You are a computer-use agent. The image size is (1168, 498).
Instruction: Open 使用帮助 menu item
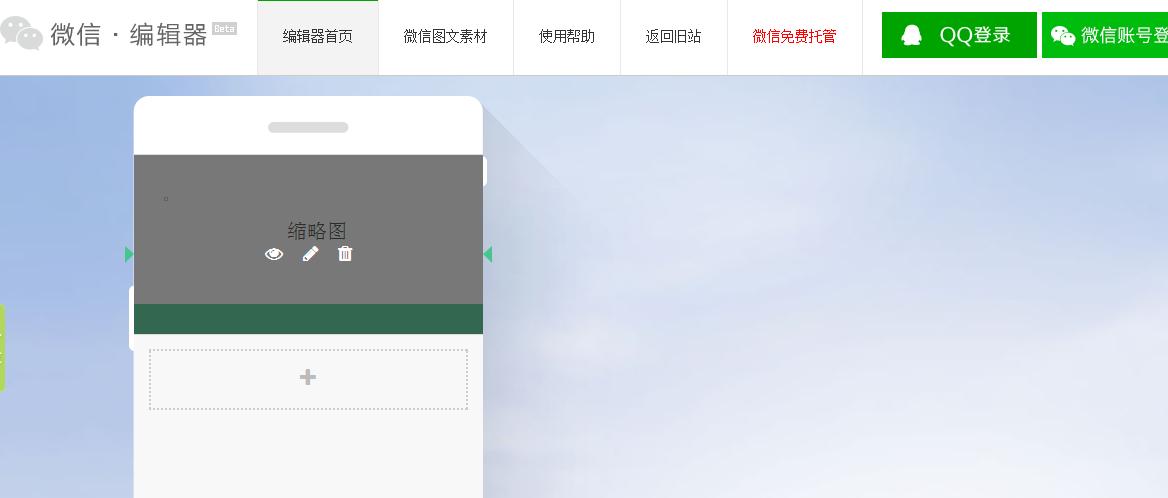pos(567,36)
